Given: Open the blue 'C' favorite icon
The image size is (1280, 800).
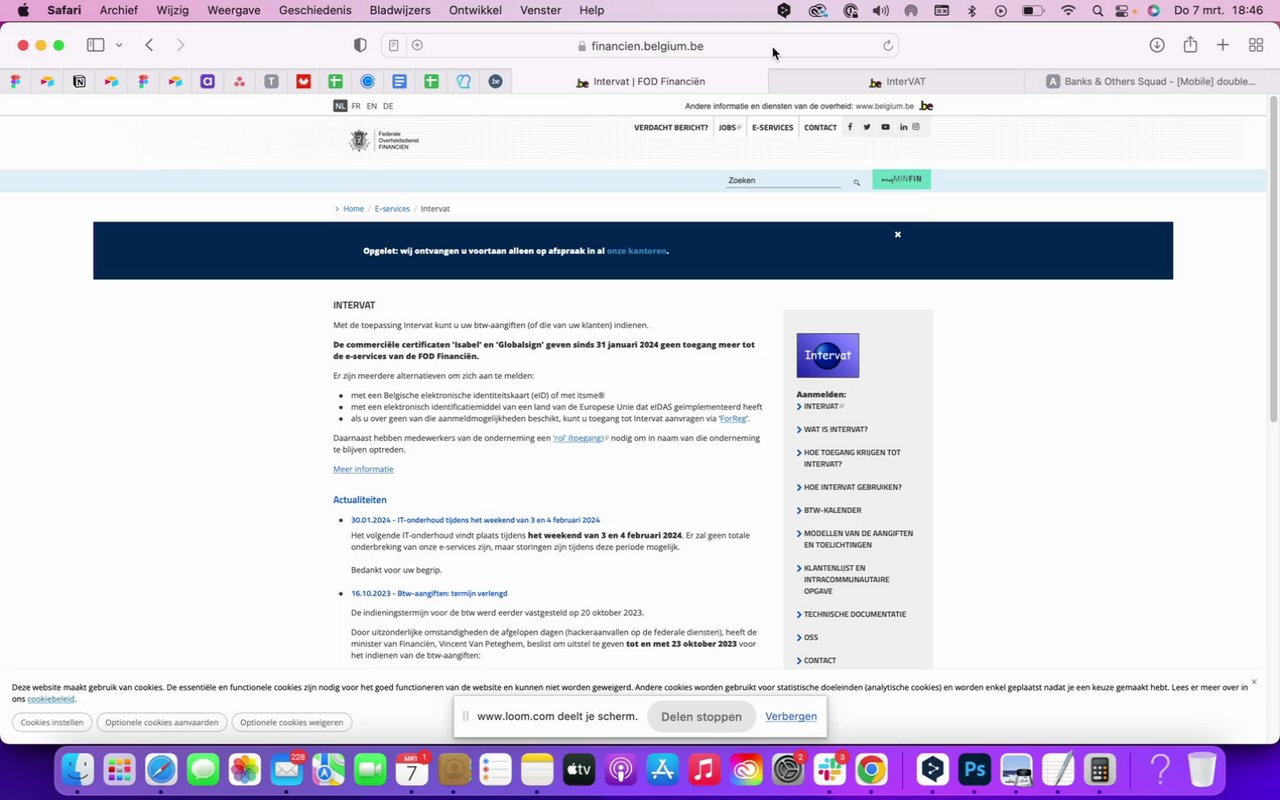Looking at the screenshot, I should pos(367,82).
